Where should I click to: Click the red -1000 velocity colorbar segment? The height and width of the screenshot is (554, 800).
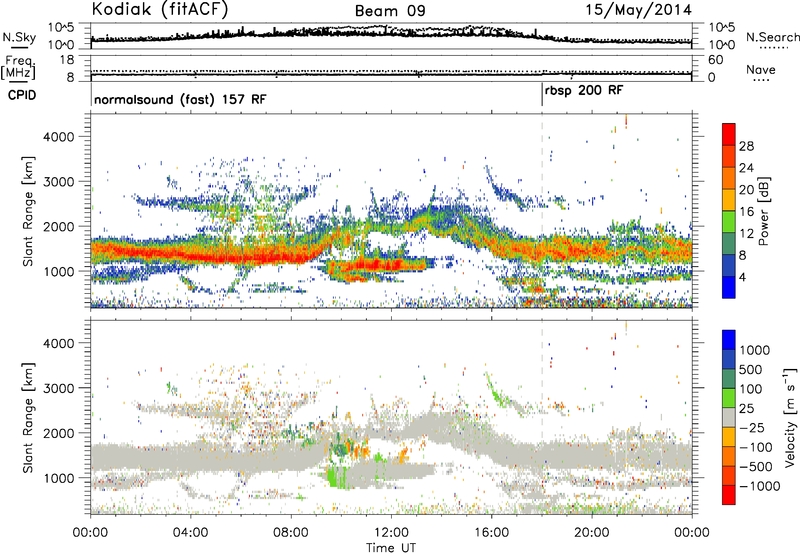729,495
